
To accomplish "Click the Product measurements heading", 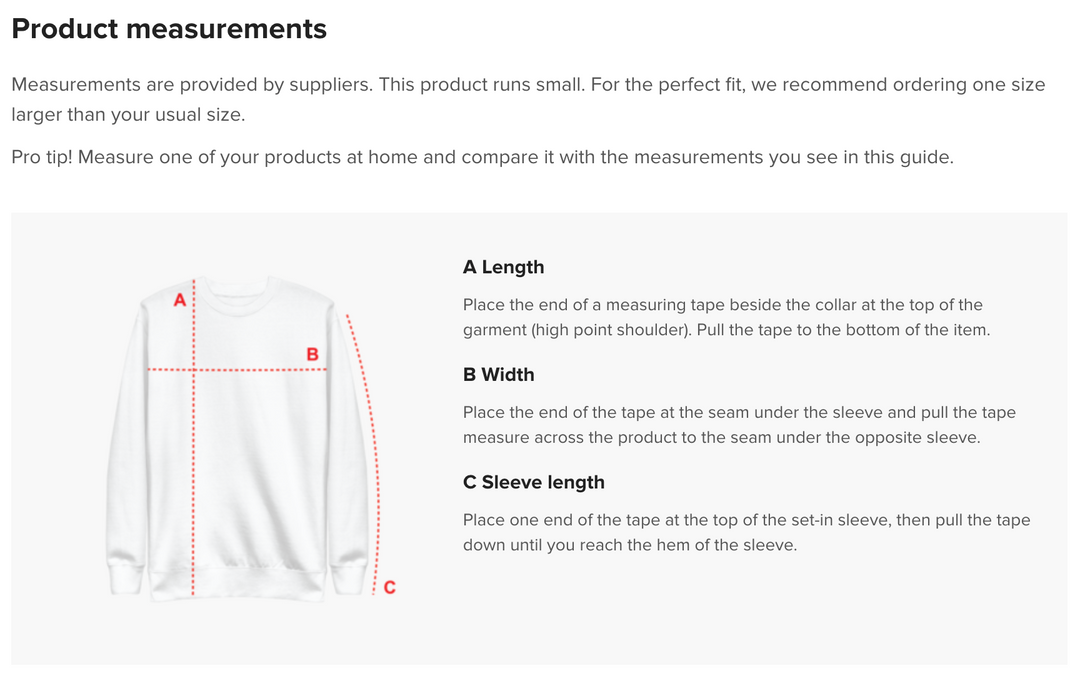I will point(169,29).
